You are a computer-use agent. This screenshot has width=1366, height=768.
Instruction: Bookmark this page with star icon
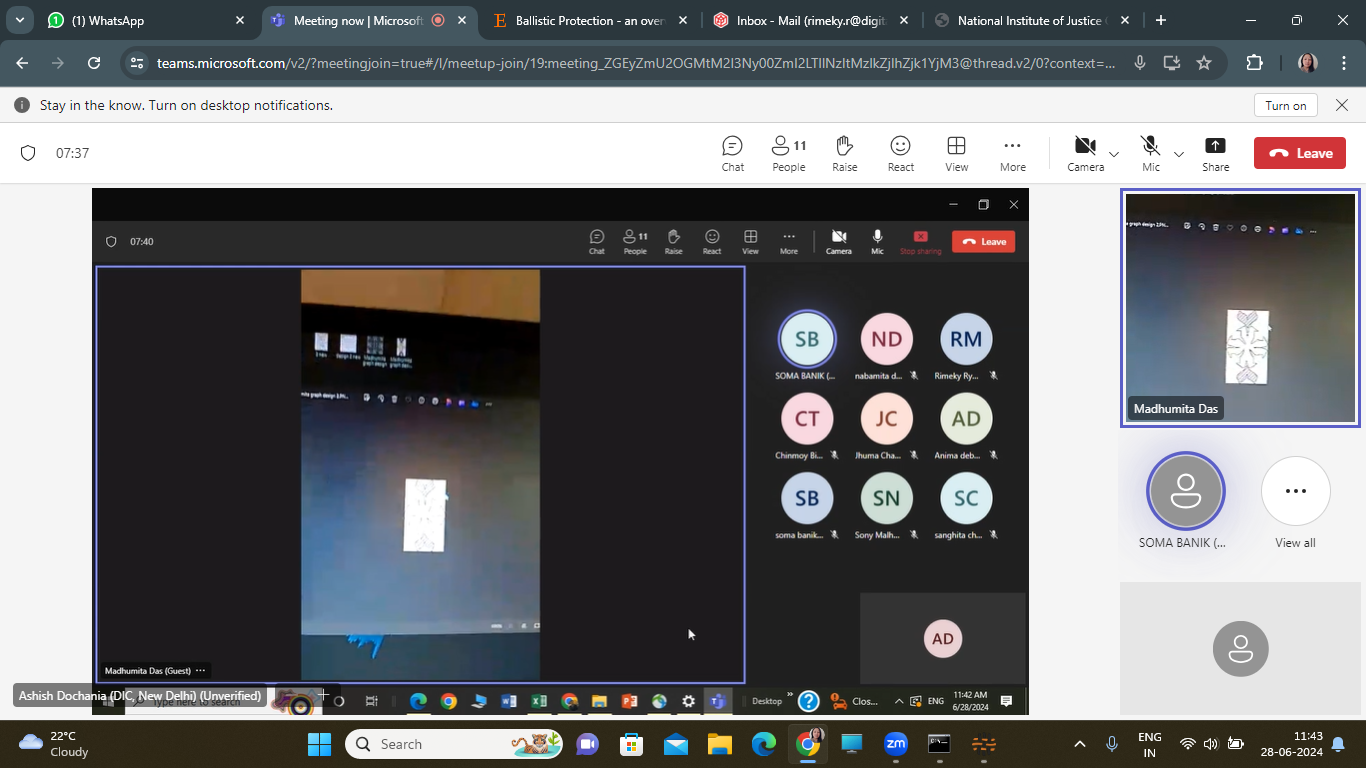click(1204, 63)
